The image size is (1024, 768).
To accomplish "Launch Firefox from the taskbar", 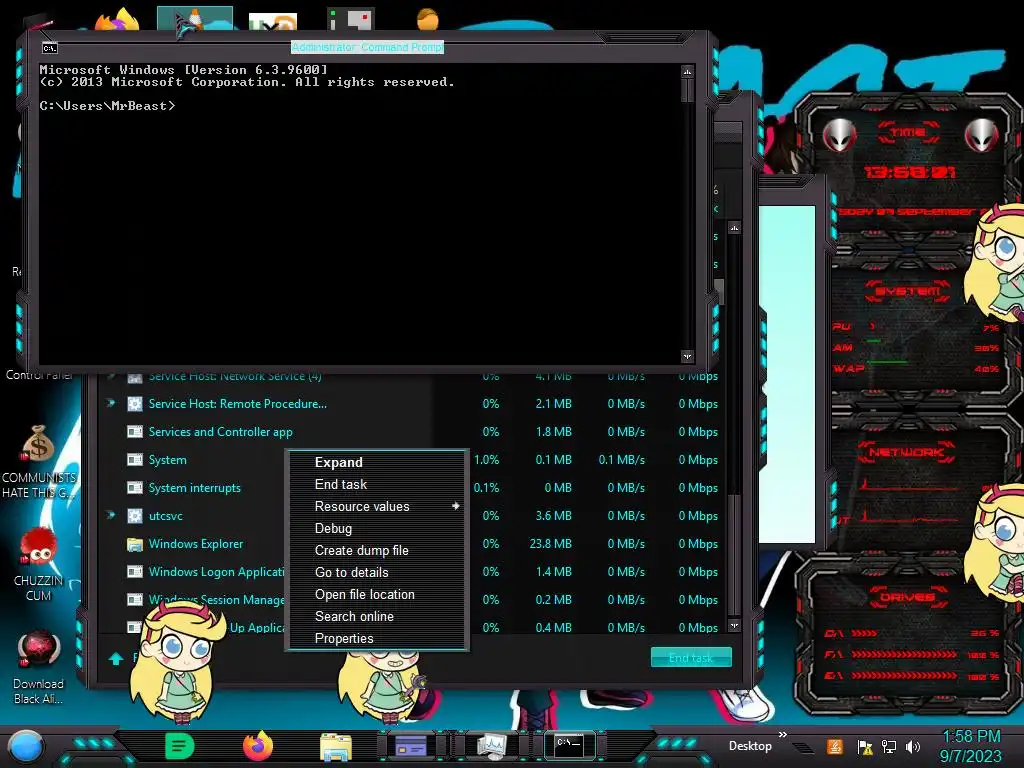I will 257,746.
